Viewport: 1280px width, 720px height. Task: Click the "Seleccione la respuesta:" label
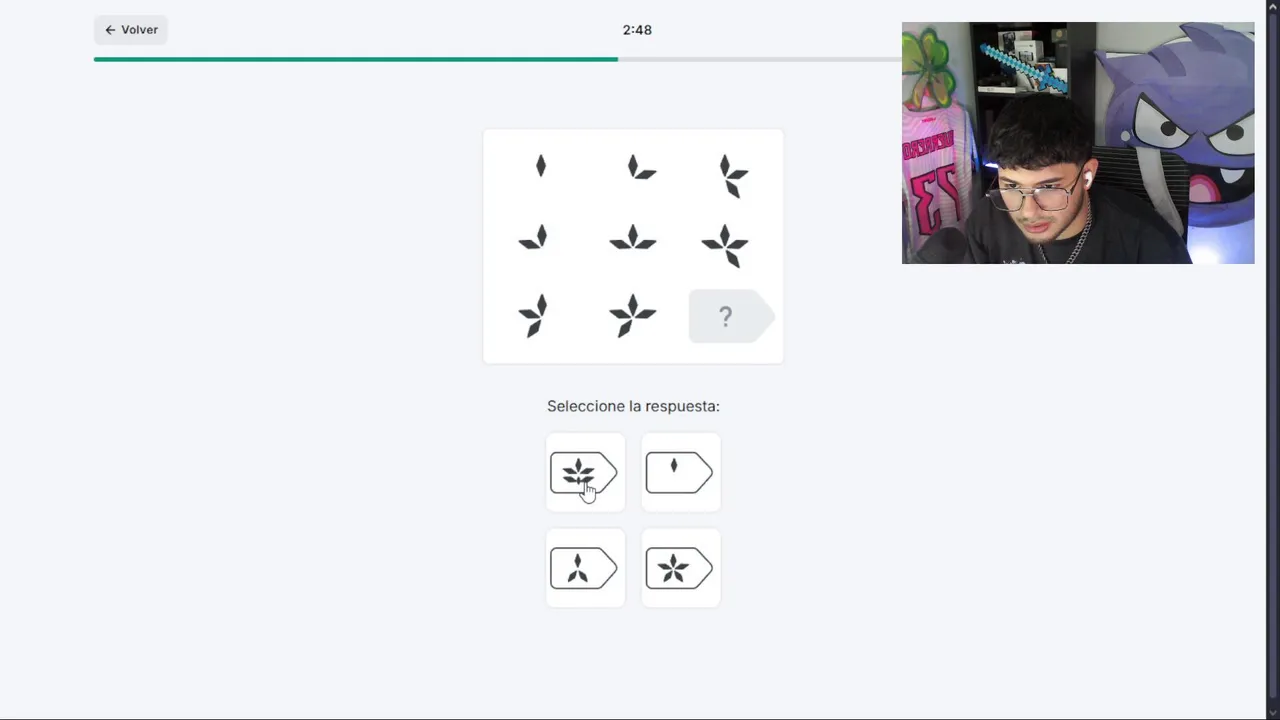[633, 406]
